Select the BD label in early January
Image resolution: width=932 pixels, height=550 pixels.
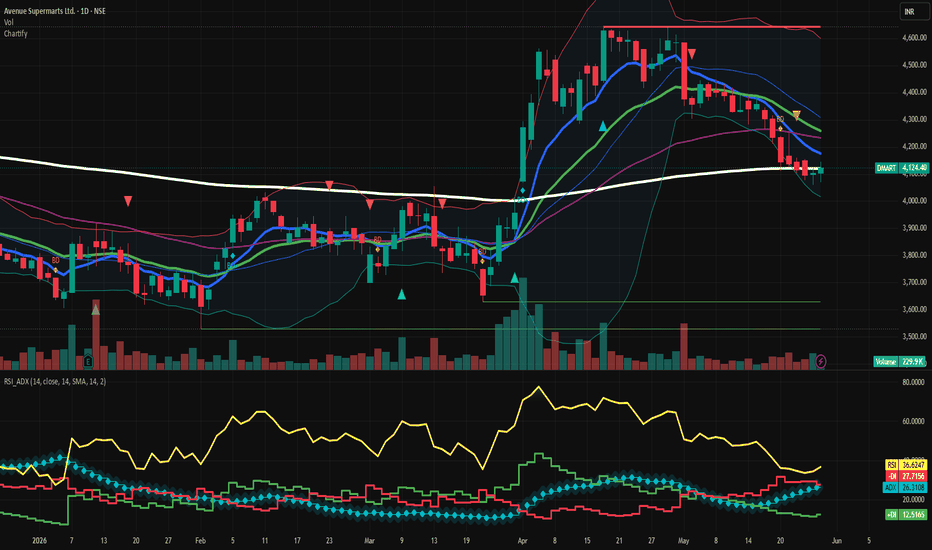tap(55, 260)
